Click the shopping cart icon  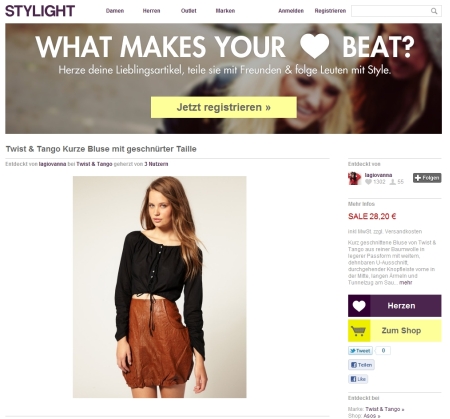(x=358, y=331)
